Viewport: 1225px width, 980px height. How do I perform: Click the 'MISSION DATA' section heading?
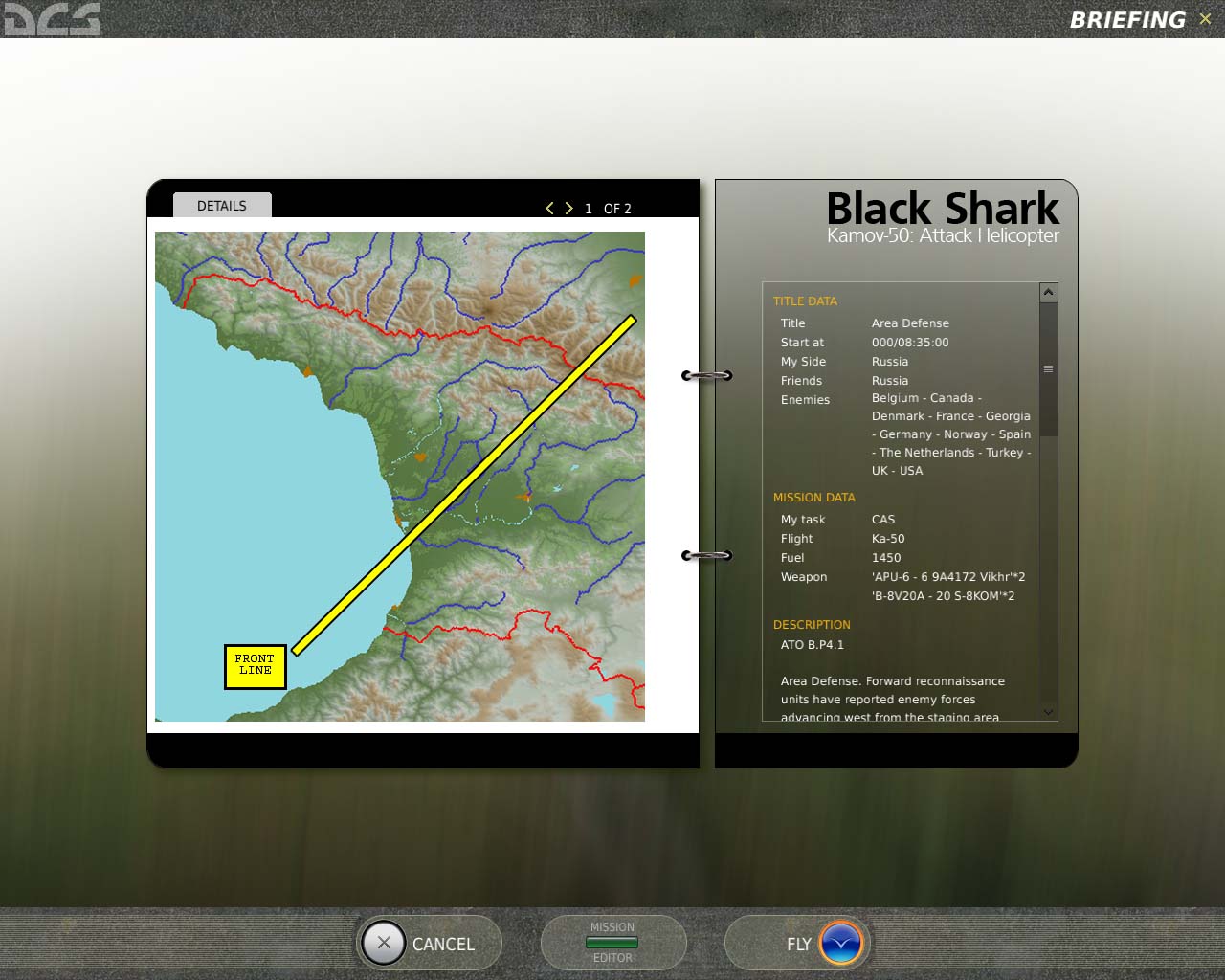pos(814,498)
